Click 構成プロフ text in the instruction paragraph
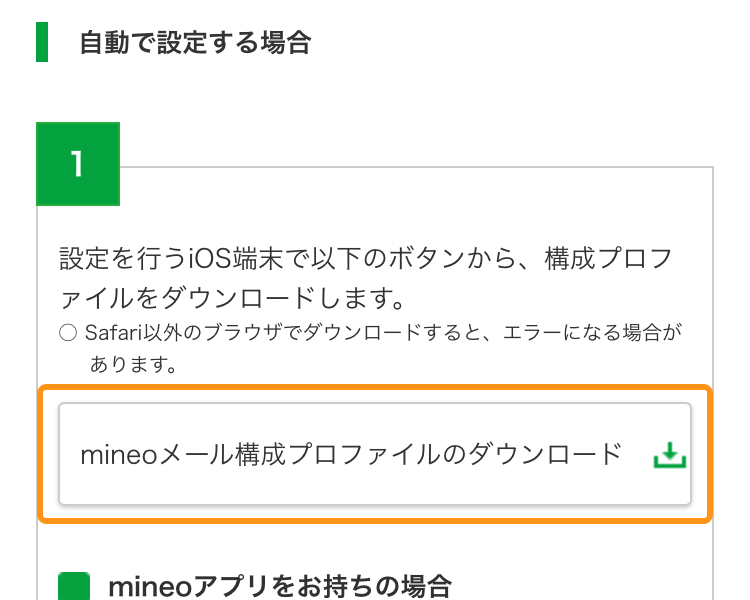Image resolution: width=750 pixels, height=600 pixels. 608,259
